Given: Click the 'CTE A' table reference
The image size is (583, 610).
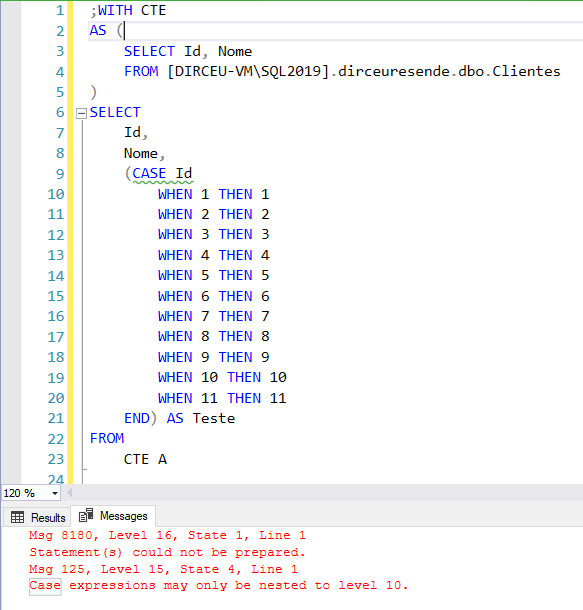Looking at the screenshot, I should [x=145, y=459].
